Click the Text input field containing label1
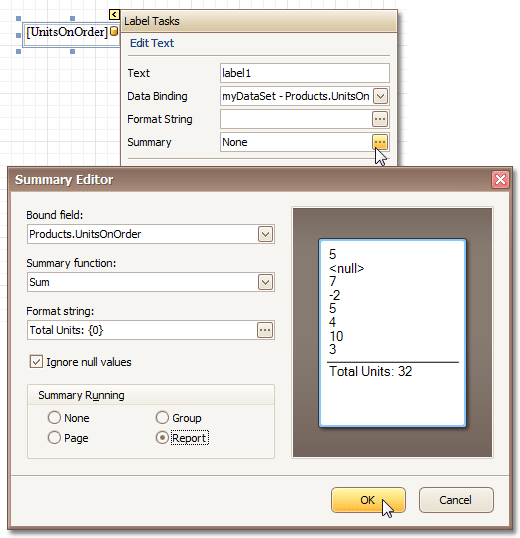520x538 pixels. (x=305, y=73)
